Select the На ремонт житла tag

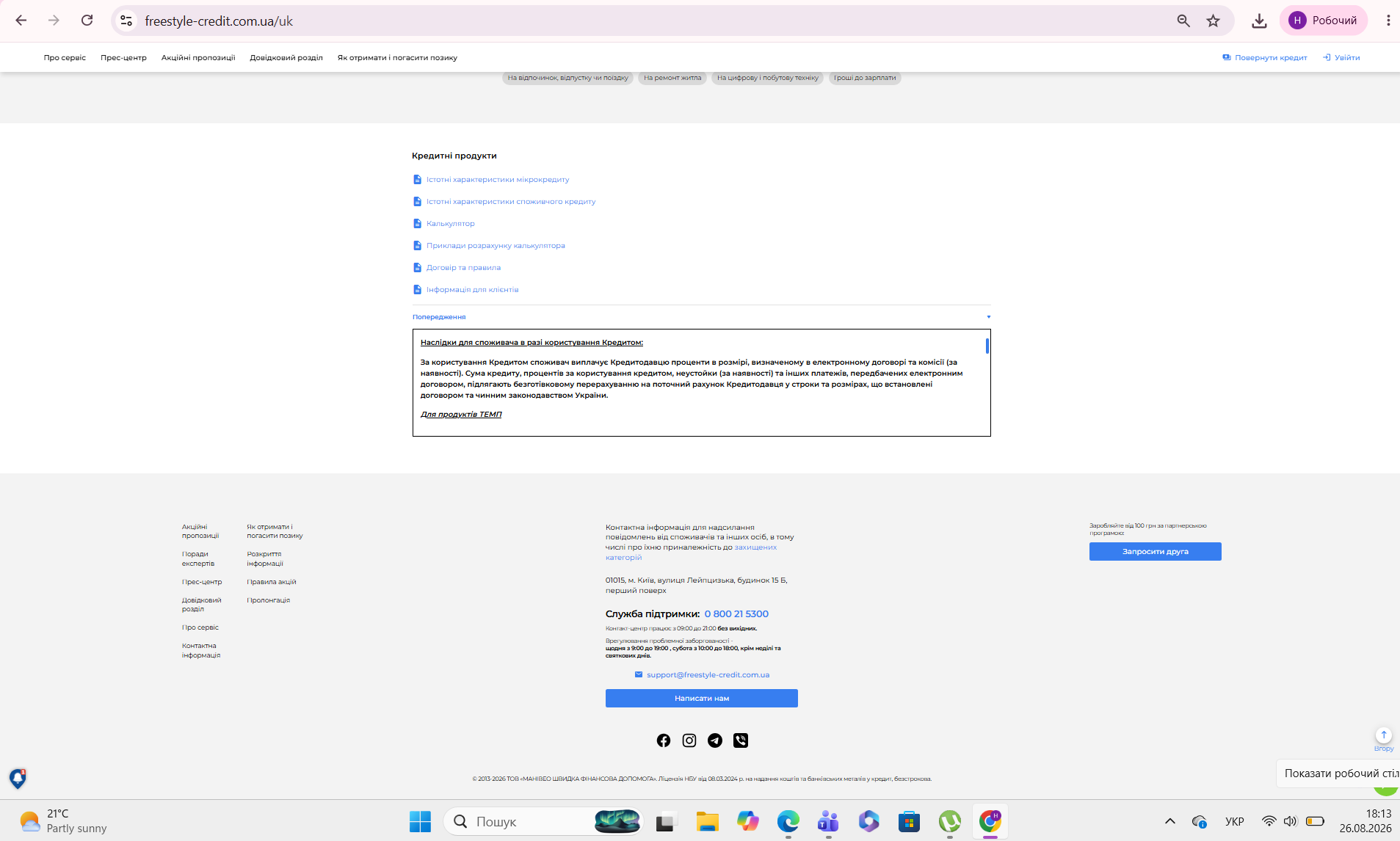click(x=672, y=78)
